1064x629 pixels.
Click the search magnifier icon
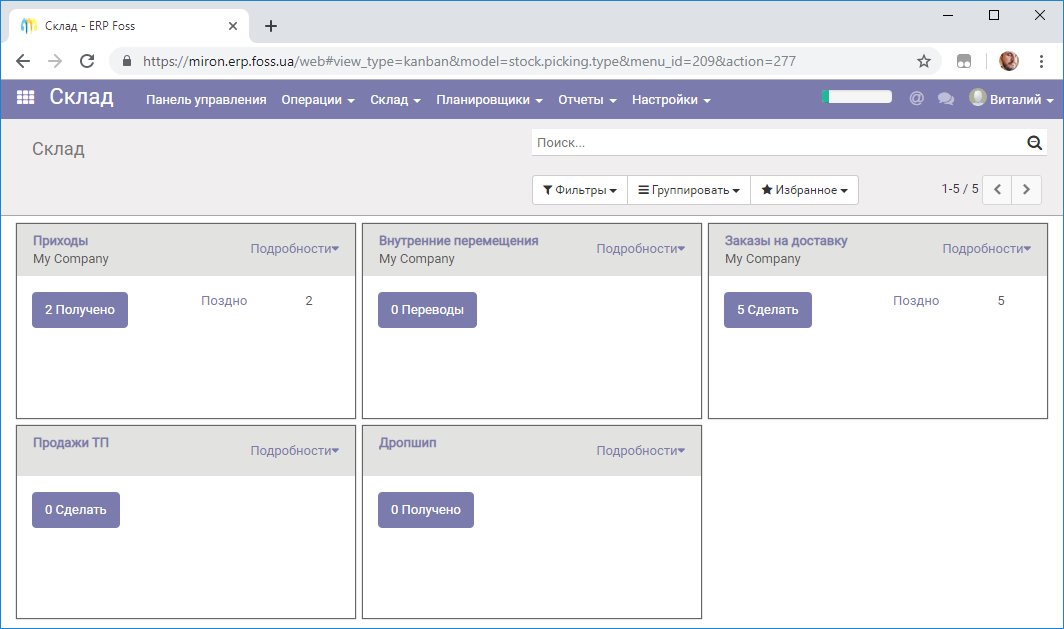pyautogui.click(x=1034, y=142)
